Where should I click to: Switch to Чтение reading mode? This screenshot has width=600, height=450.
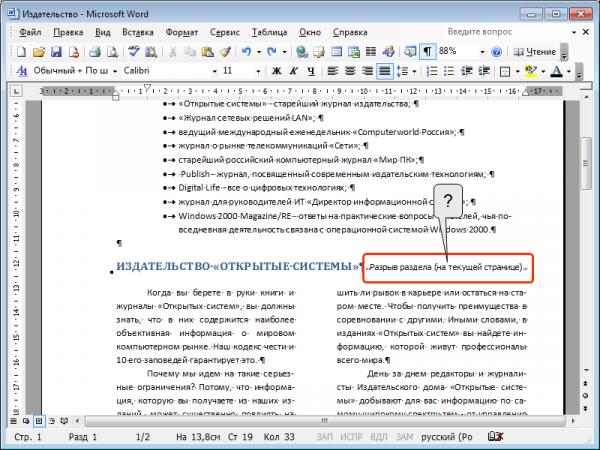535,52
